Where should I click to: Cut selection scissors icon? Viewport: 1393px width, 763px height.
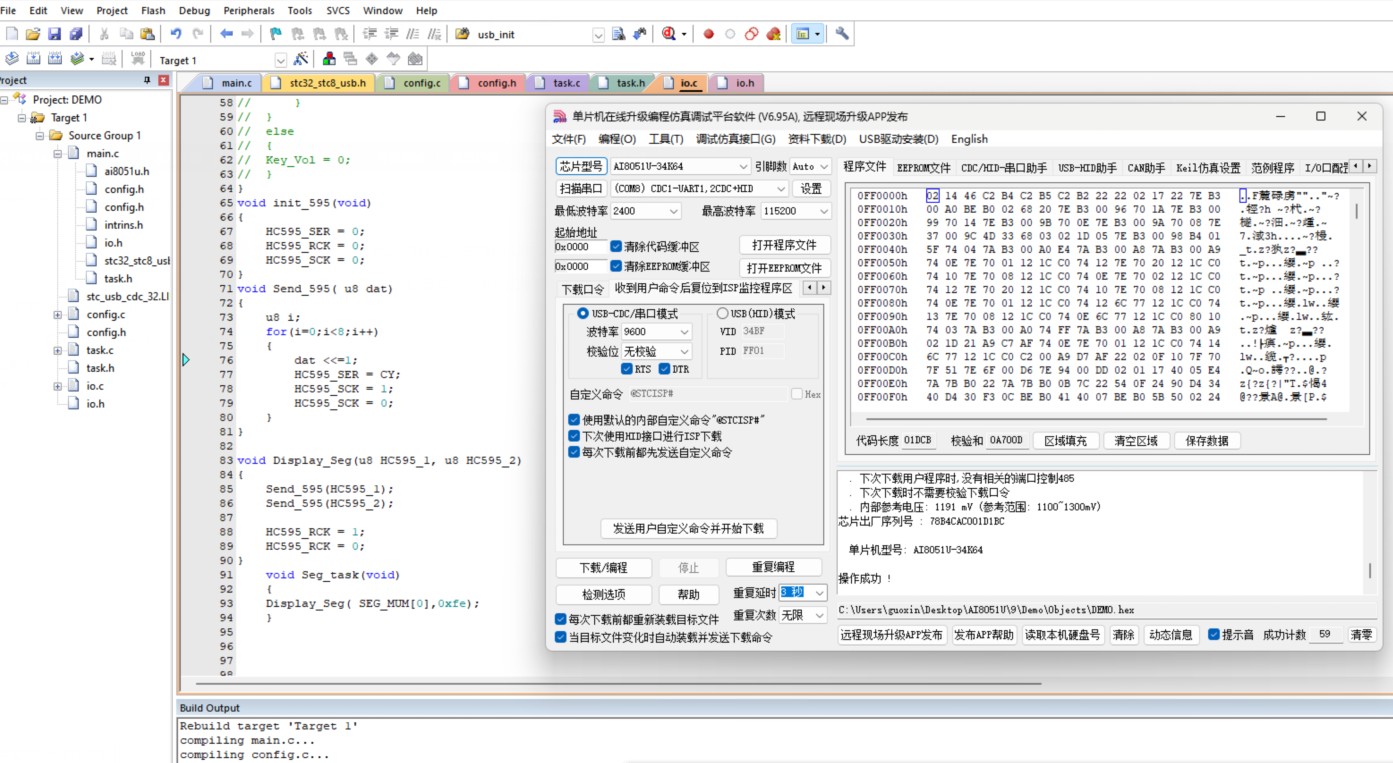pyautogui.click(x=103, y=34)
